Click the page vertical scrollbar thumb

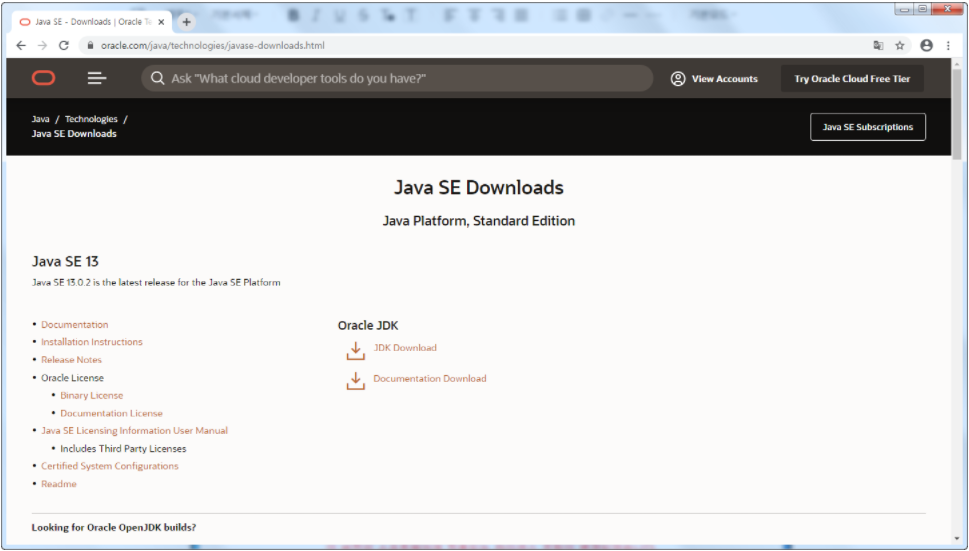[957, 116]
